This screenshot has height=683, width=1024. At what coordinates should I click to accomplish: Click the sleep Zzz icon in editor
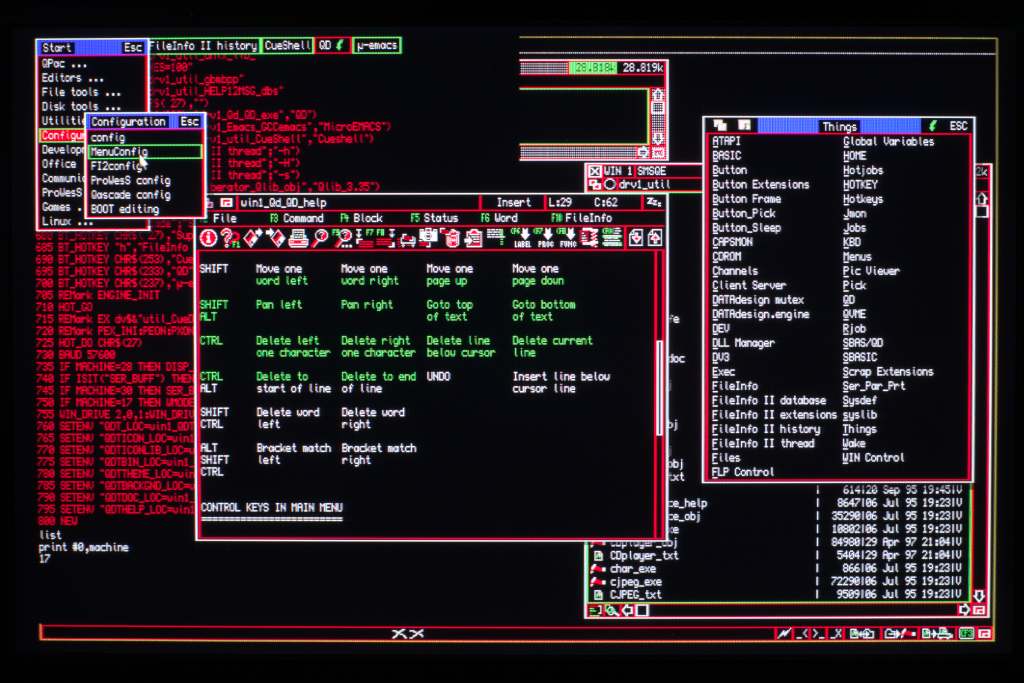click(x=654, y=202)
